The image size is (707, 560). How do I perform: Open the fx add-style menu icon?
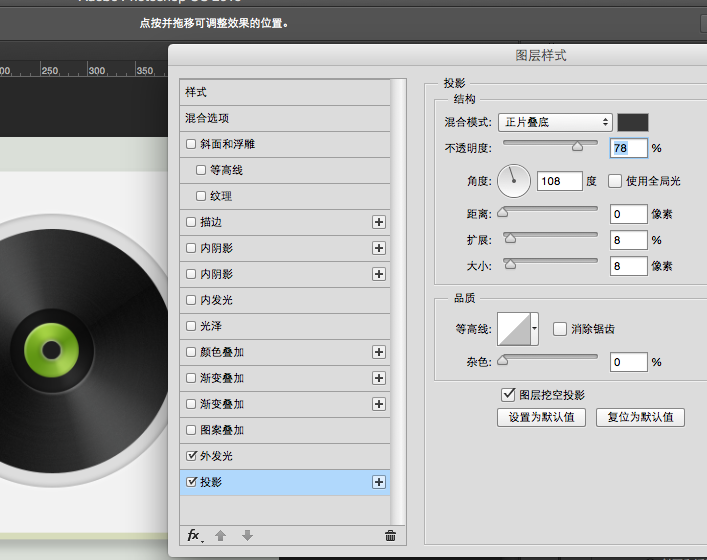(x=194, y=536)
